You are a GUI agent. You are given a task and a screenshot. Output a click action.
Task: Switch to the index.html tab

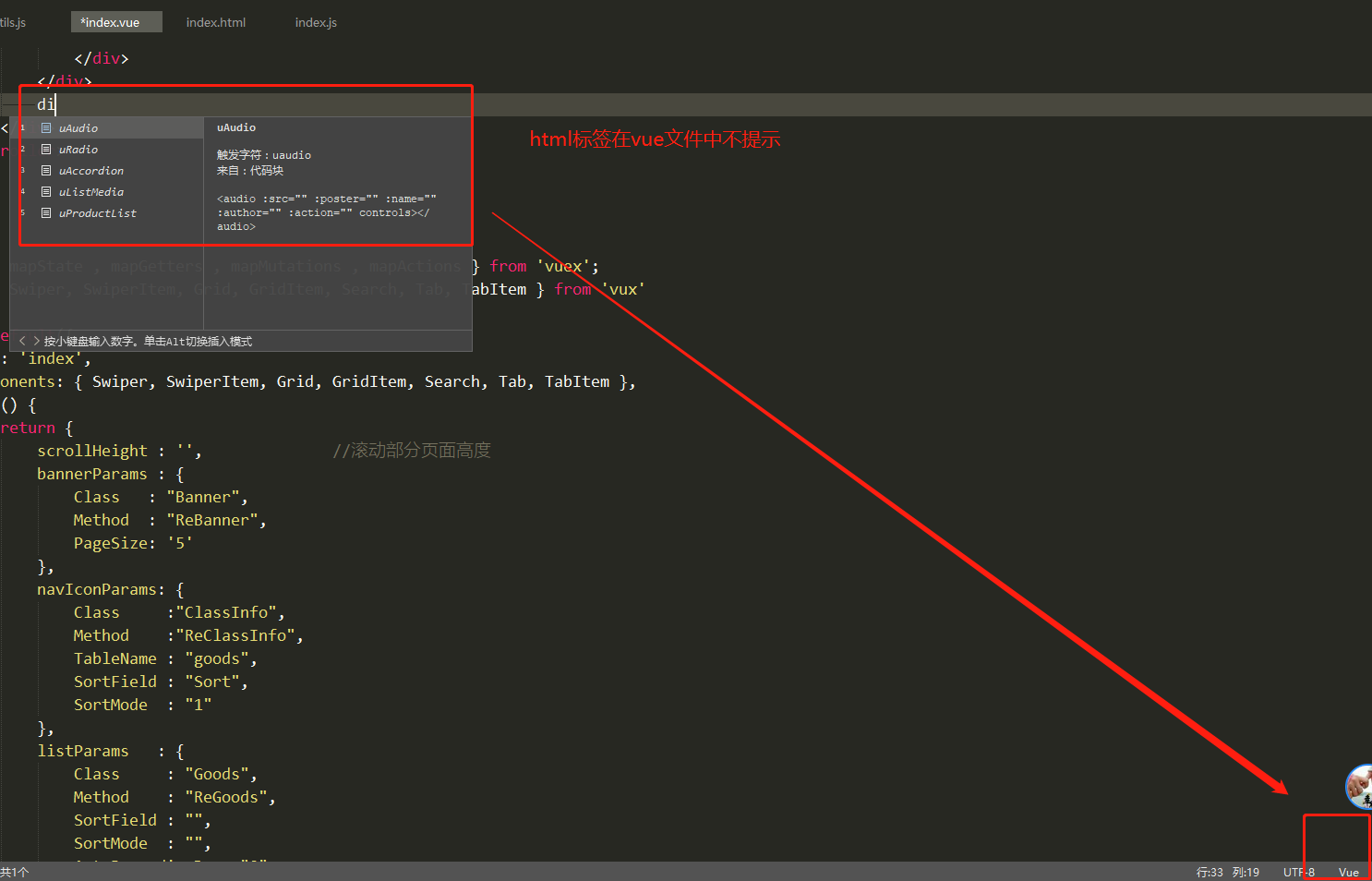216,22
